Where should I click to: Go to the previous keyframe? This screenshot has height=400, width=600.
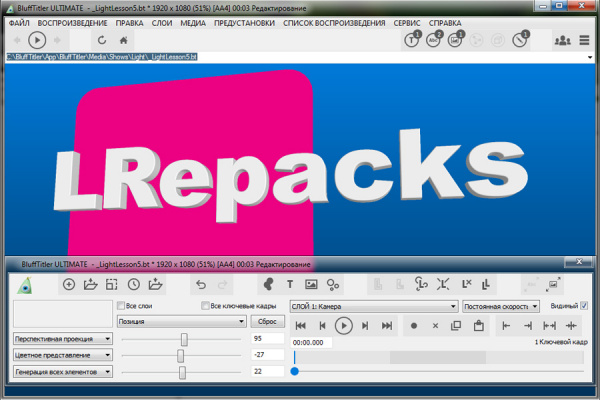click(x=322, y=326)
